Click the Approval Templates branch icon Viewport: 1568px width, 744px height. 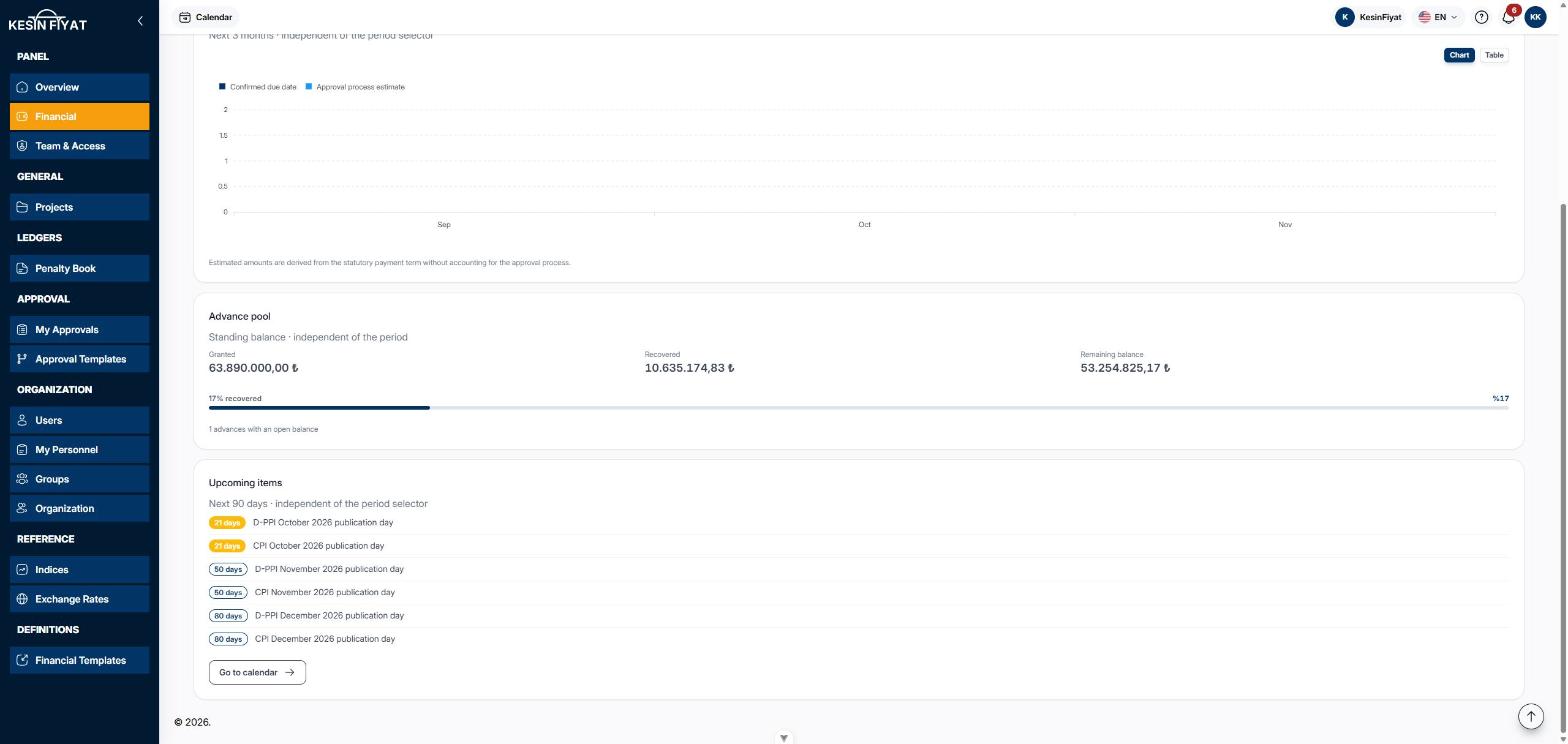(x=22, y=359)
